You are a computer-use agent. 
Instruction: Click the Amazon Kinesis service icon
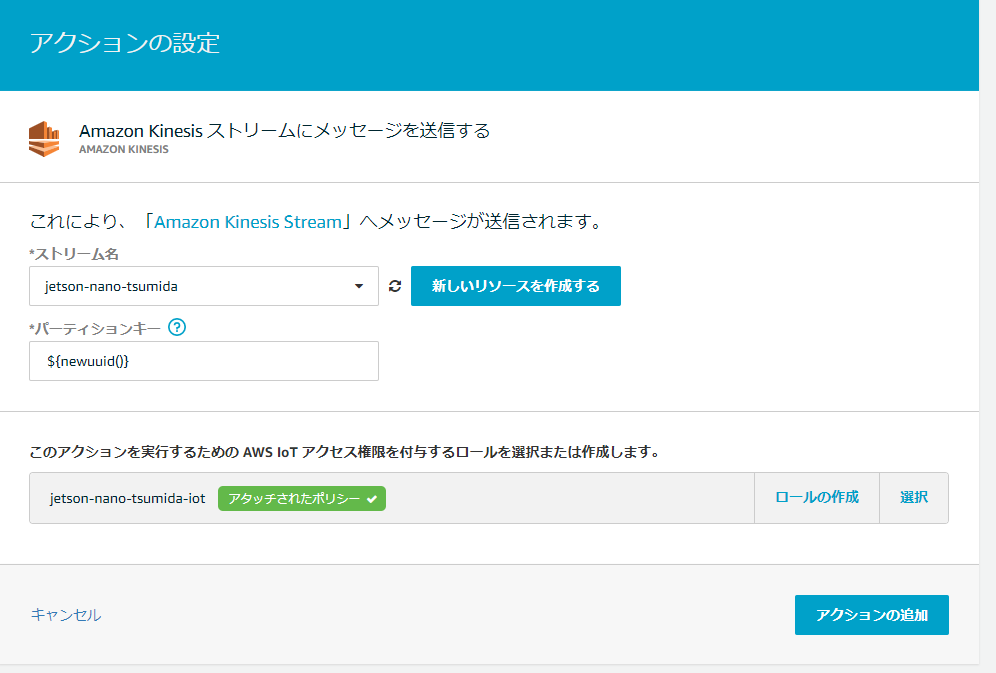(44, 138)
